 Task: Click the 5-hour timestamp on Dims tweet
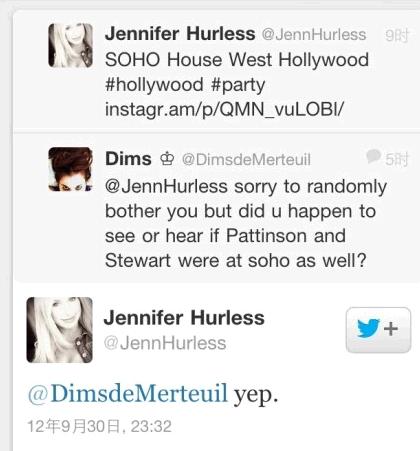[397, 160]
